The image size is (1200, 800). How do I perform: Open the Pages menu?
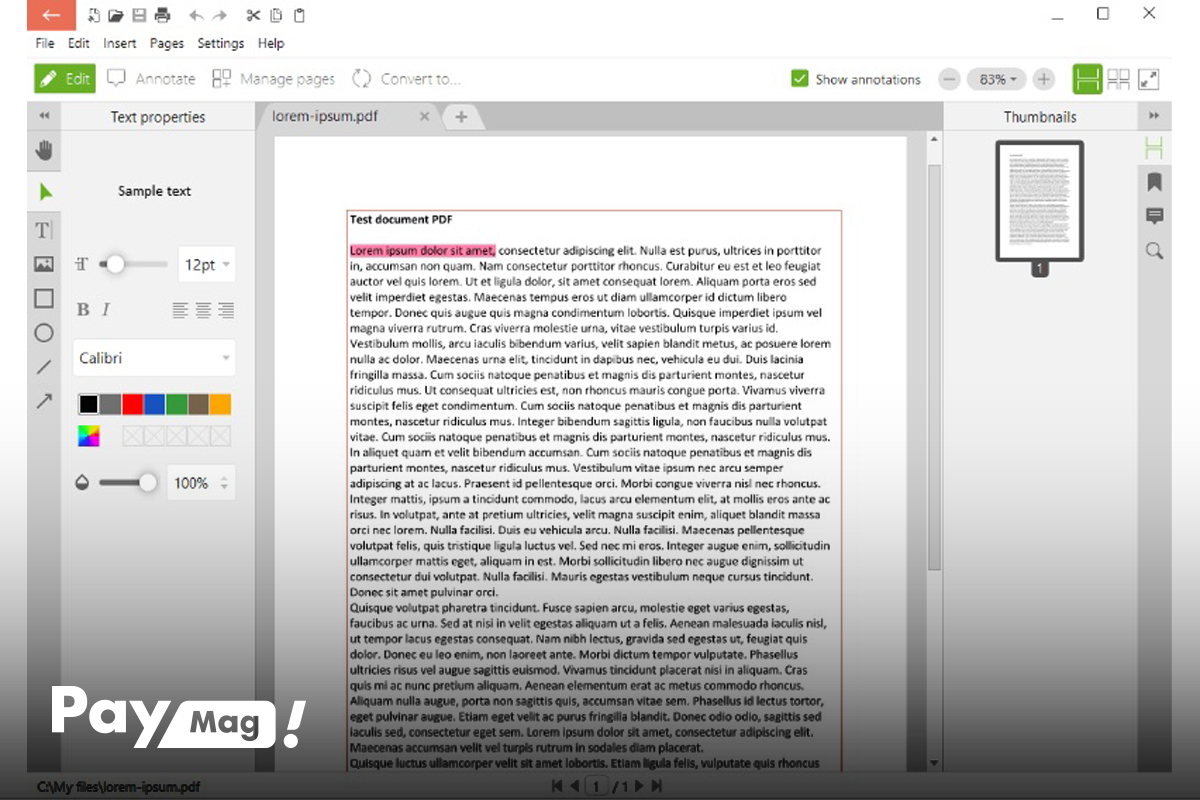pos(166,43)
